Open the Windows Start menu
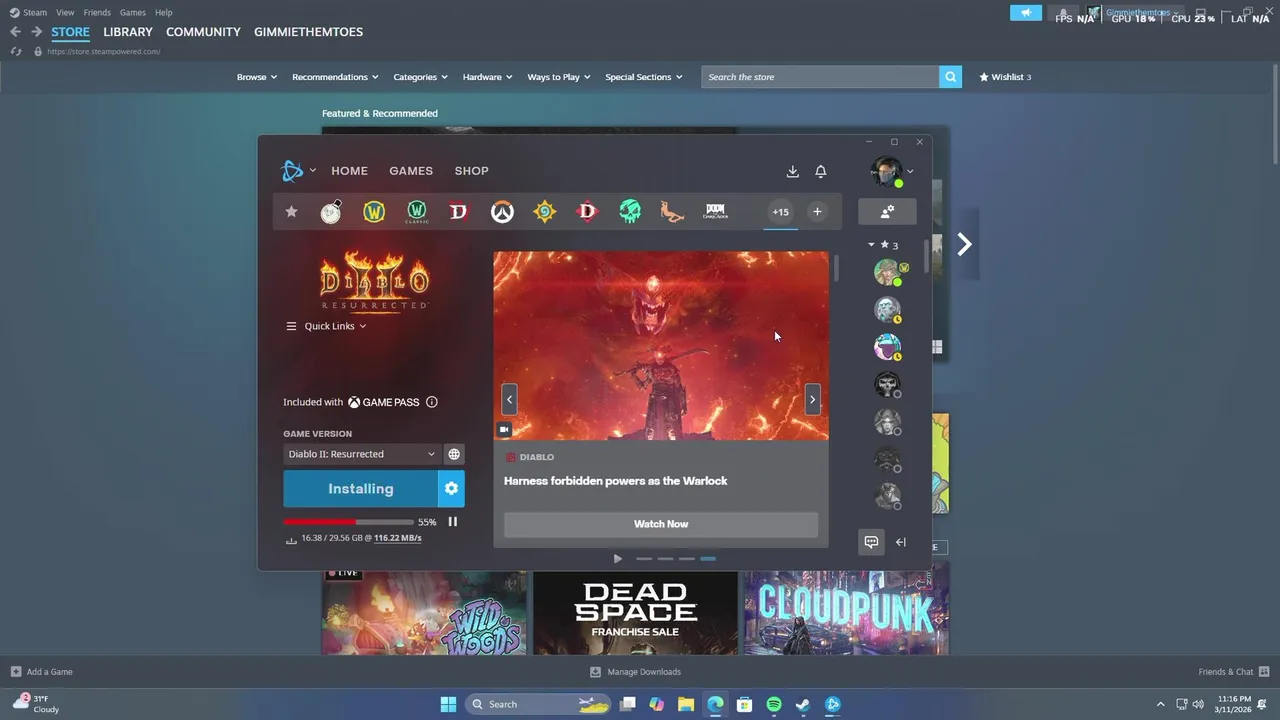This screenshot has width=1280, height=720. pyautogui.click(x=448, y=704)
